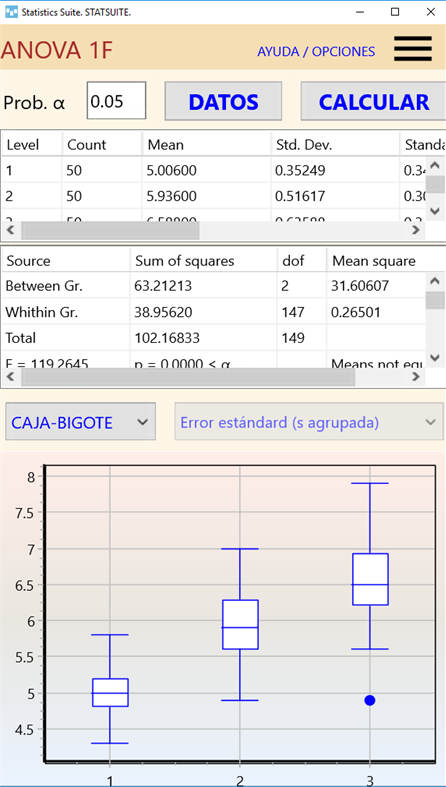Select the Sum of squares column header
Image resolution: width=446 pixels, height=787 pixels.
[x=204, y=261]
